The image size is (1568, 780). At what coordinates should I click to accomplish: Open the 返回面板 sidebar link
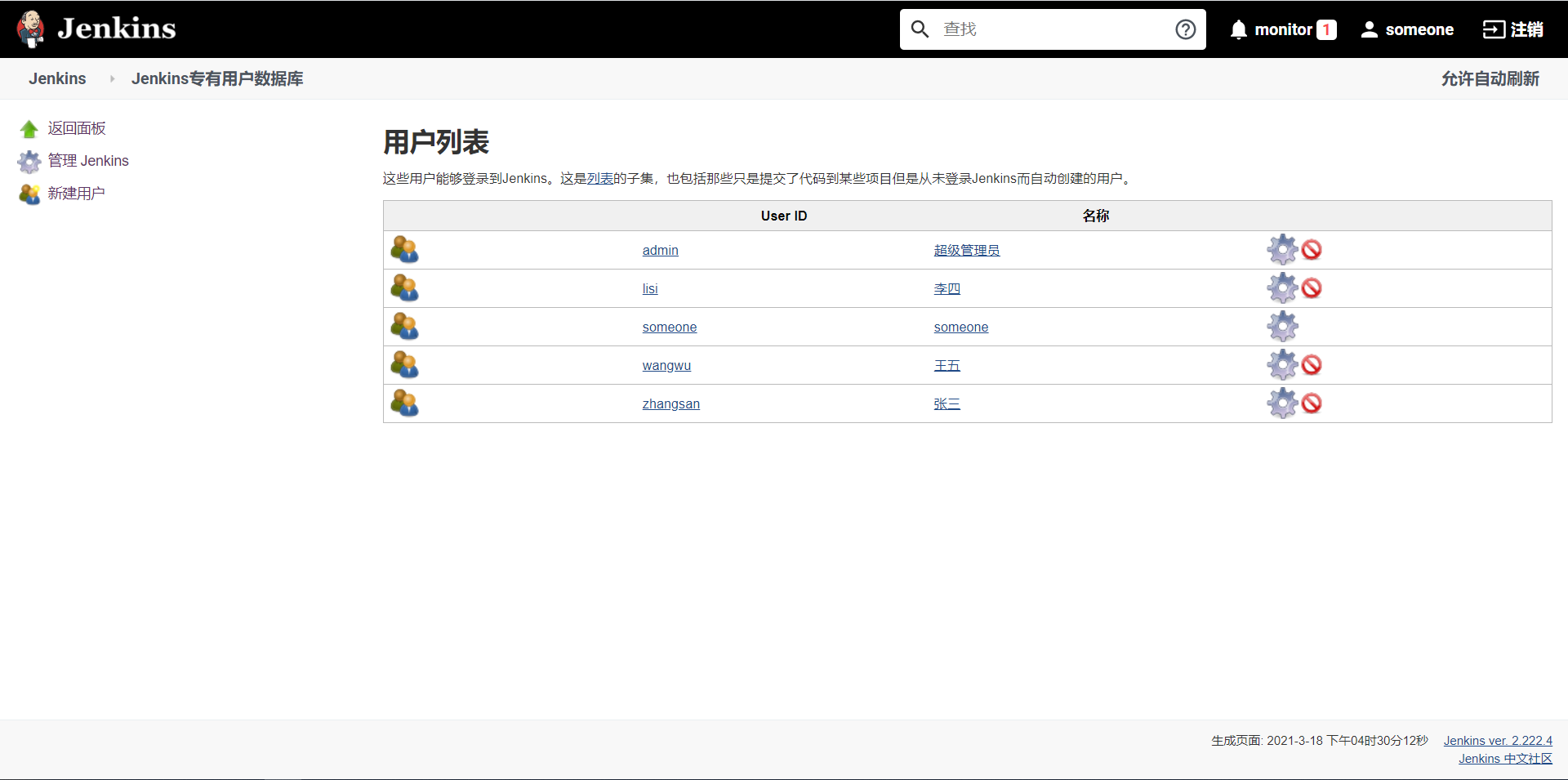point(77,128)
